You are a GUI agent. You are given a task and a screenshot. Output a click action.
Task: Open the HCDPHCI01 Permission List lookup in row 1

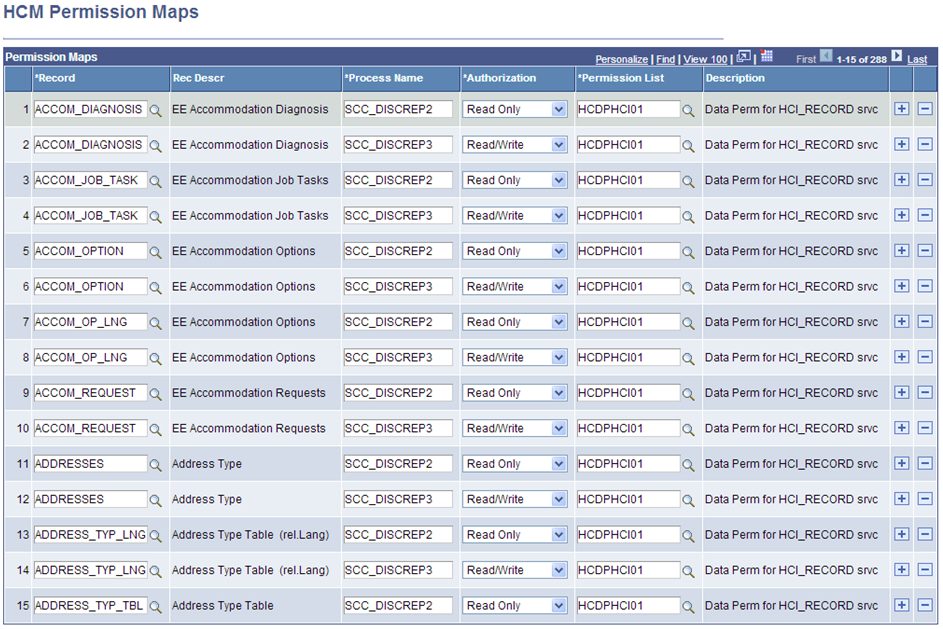[686, 109]
